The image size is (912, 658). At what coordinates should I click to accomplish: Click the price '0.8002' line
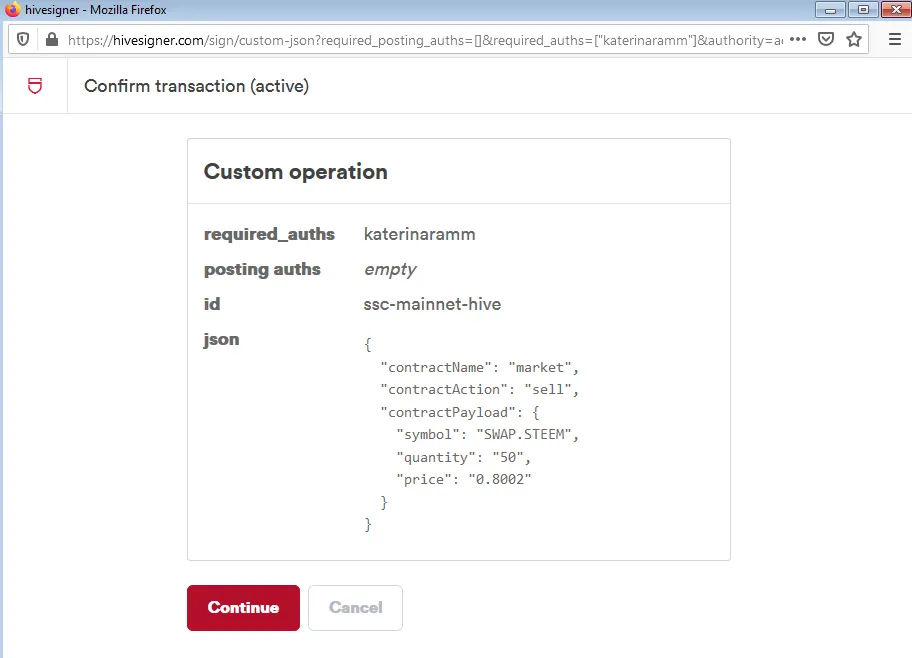point(464,479)
